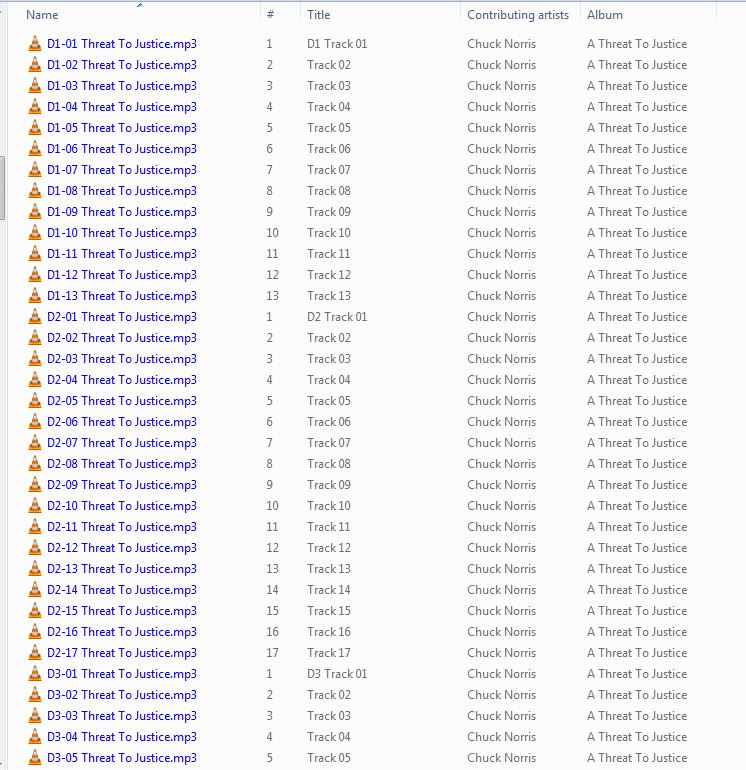Select file name D2-08 Threat To Justice.mp3

(122, 464)
